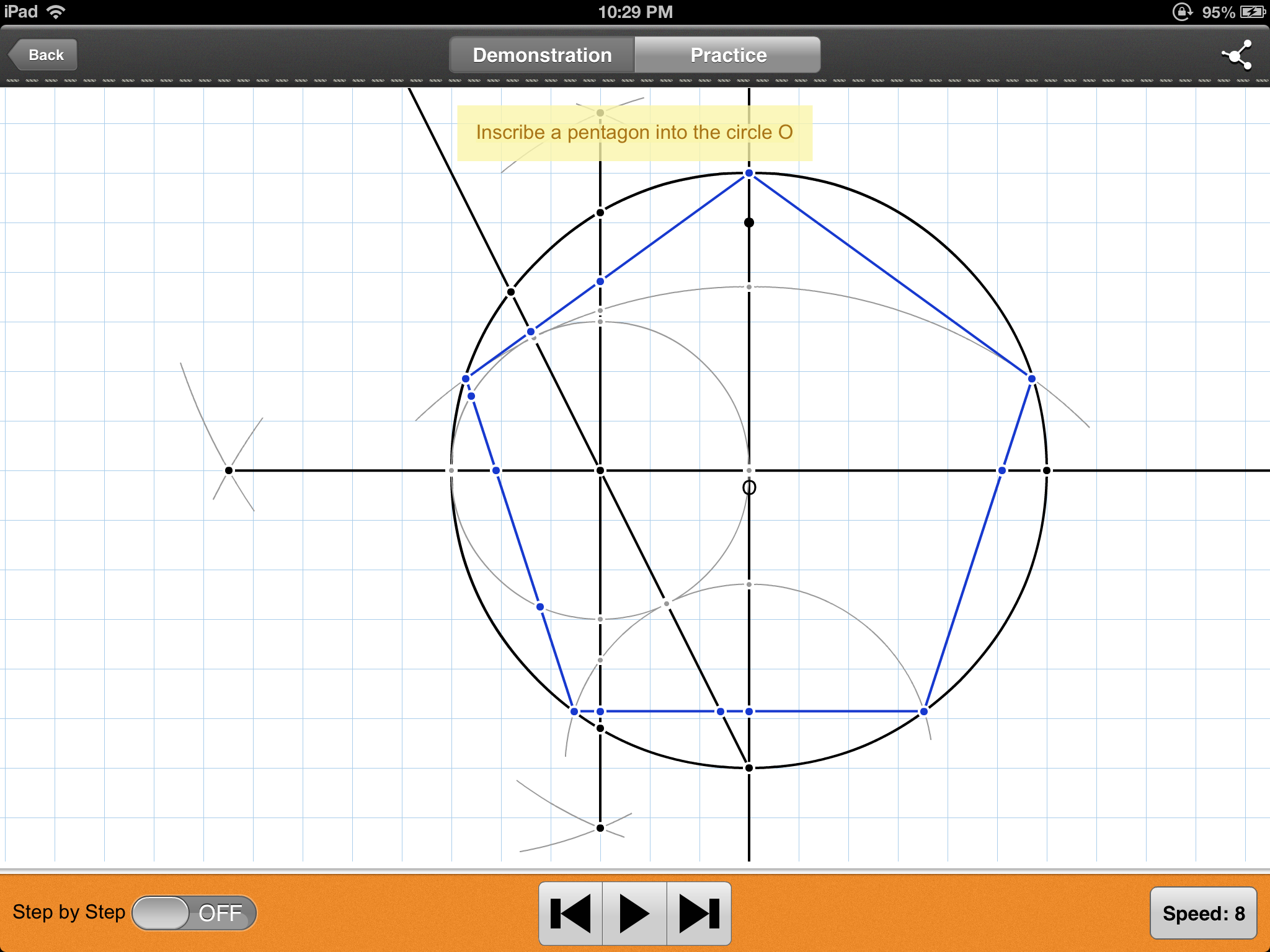Click the circle center point O
Image resolution: width=1270 pixels, height=952 pixels.
click(749, 471)
